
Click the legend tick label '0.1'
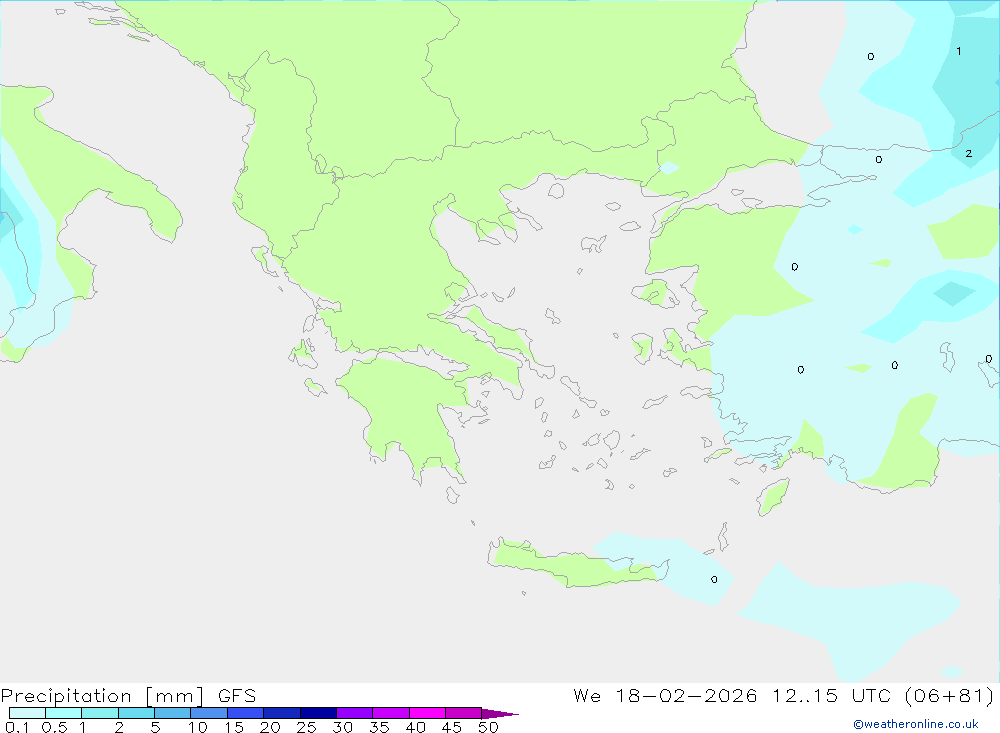point(17,727)
